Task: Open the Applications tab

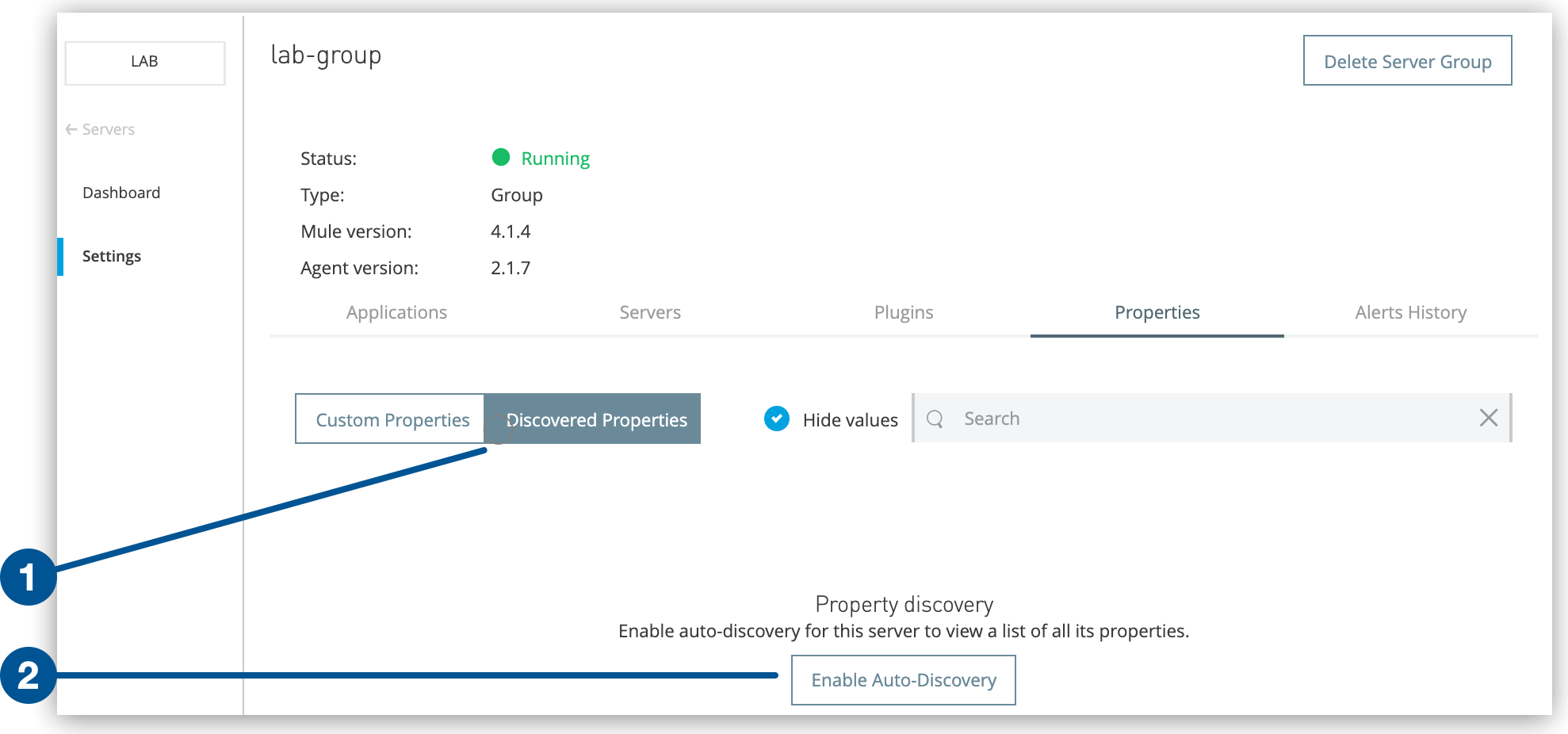Action: pos(396,312)
